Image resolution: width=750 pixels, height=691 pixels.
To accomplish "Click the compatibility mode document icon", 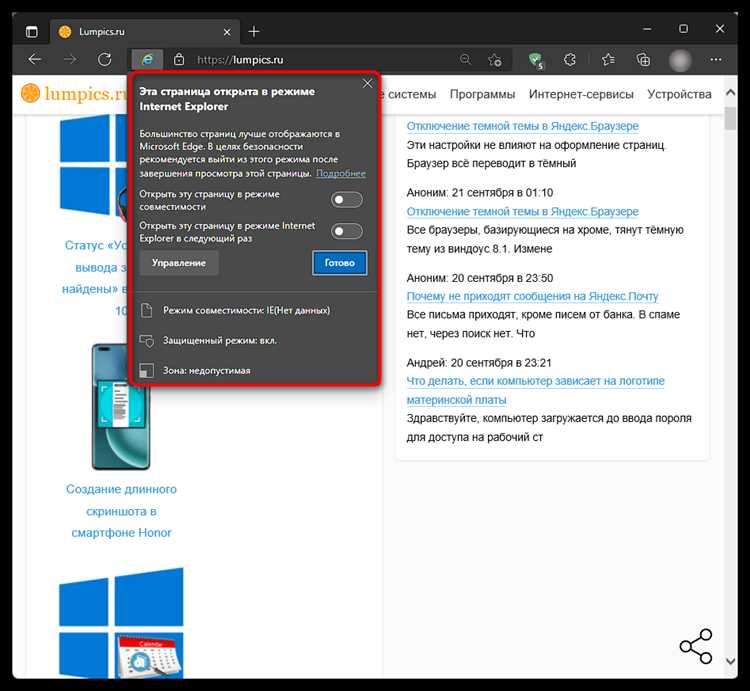I will 147,310.
